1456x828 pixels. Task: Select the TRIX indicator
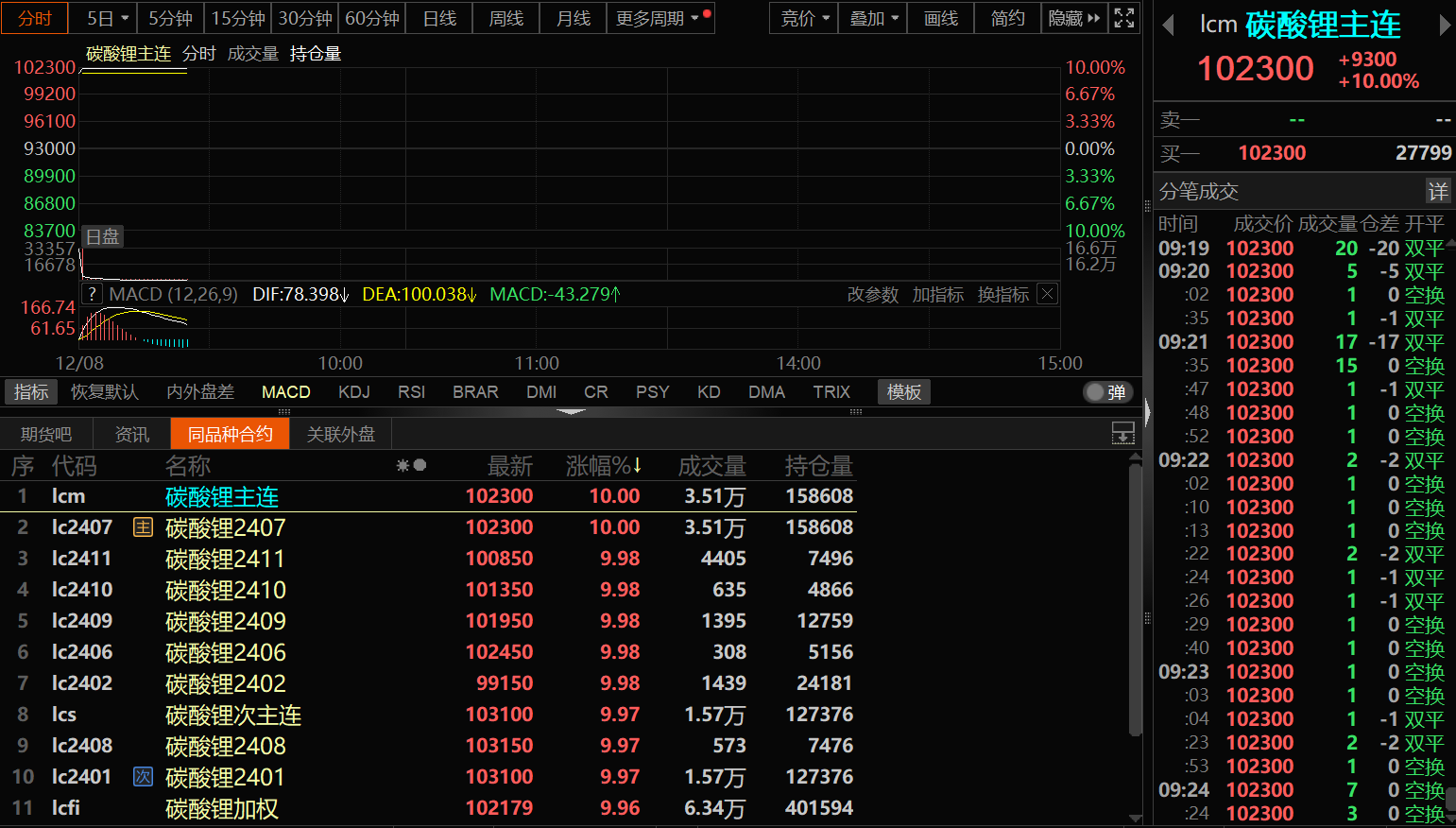[831, 392]
